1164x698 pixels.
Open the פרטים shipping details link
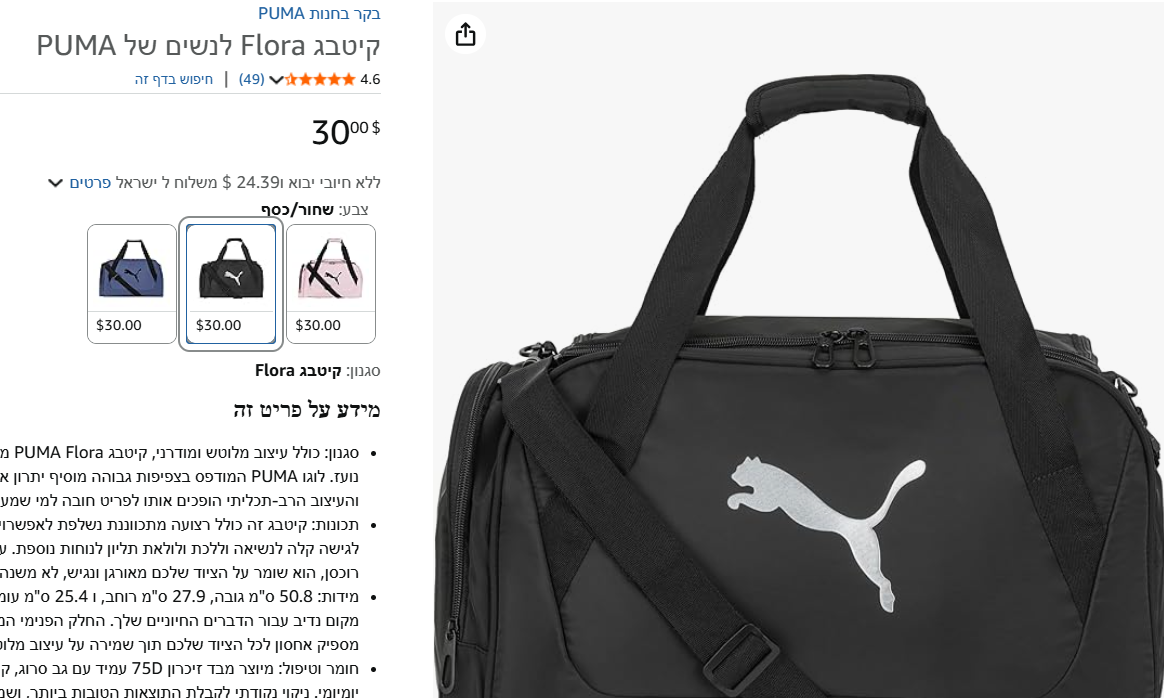[x=90, y=183]
